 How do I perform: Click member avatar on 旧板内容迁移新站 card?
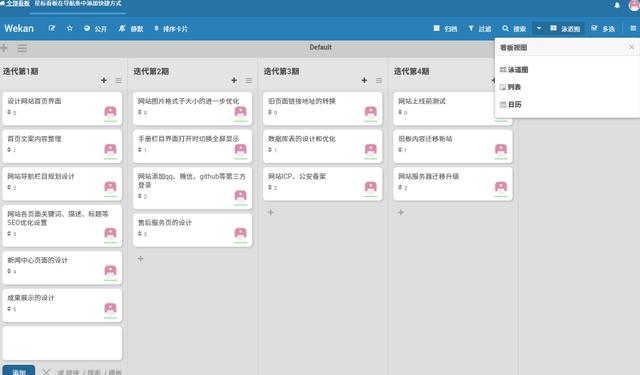[x=501, y=149]
